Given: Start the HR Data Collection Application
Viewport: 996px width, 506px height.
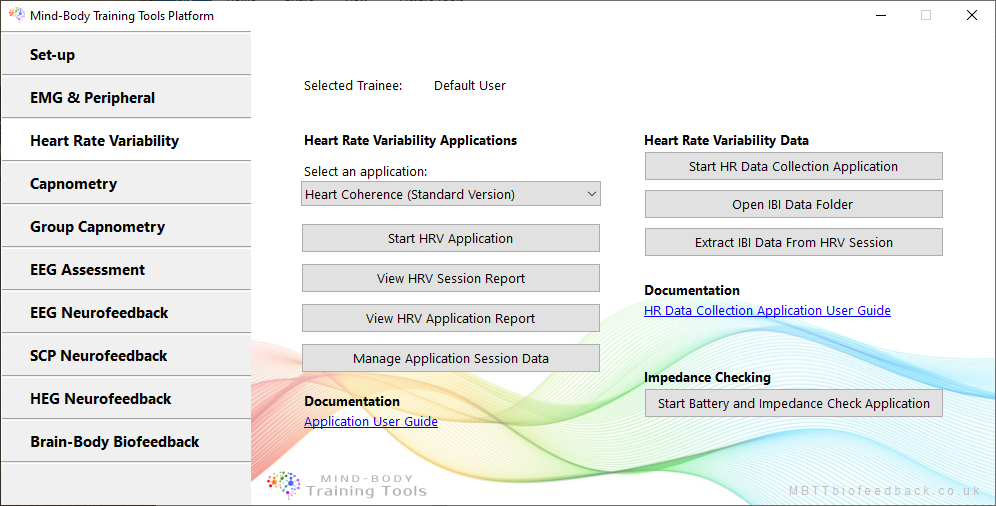Looking at the screenshot, I should click(793, 166).
